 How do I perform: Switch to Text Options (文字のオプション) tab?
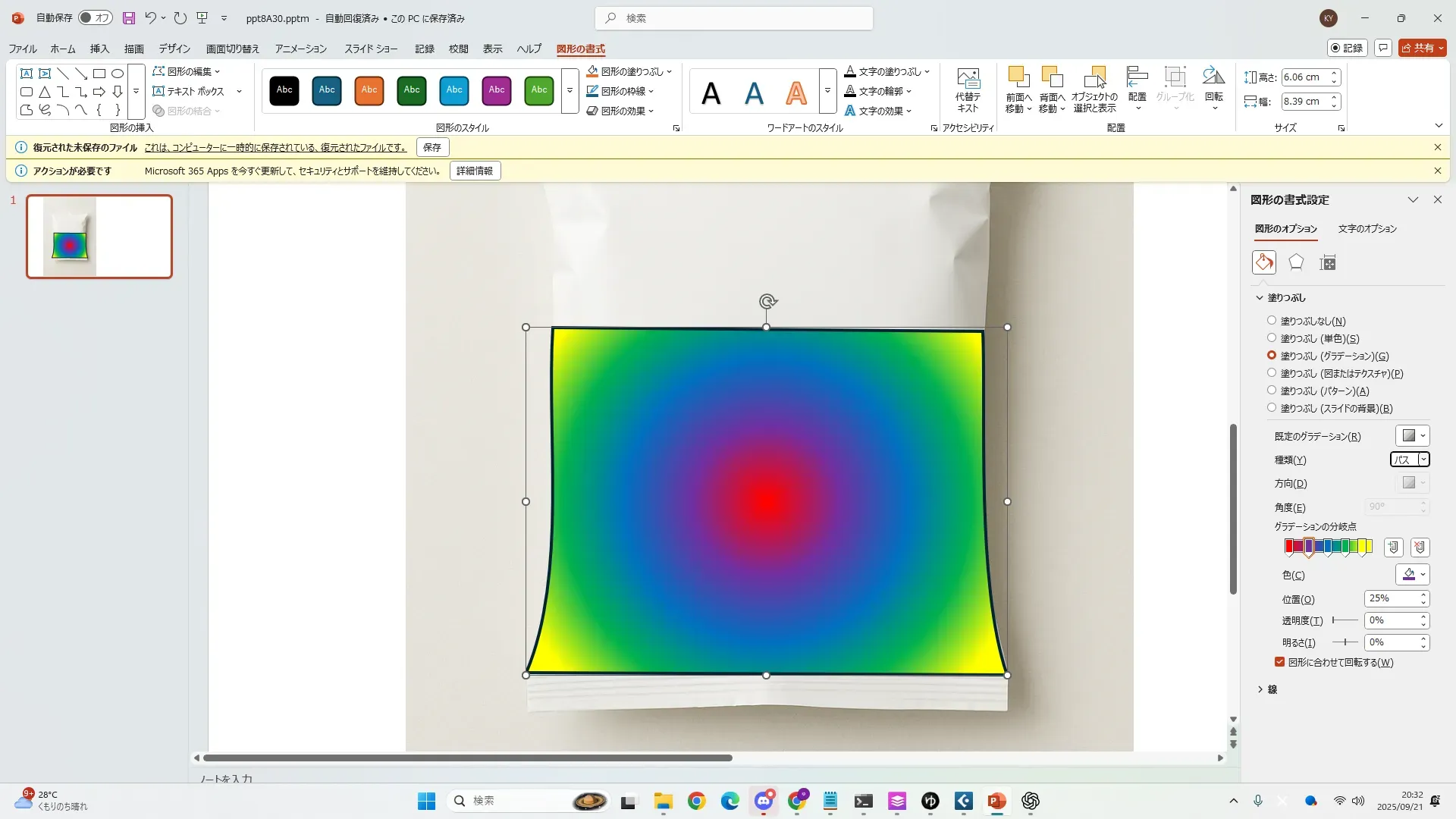(x=1367, y=228)
